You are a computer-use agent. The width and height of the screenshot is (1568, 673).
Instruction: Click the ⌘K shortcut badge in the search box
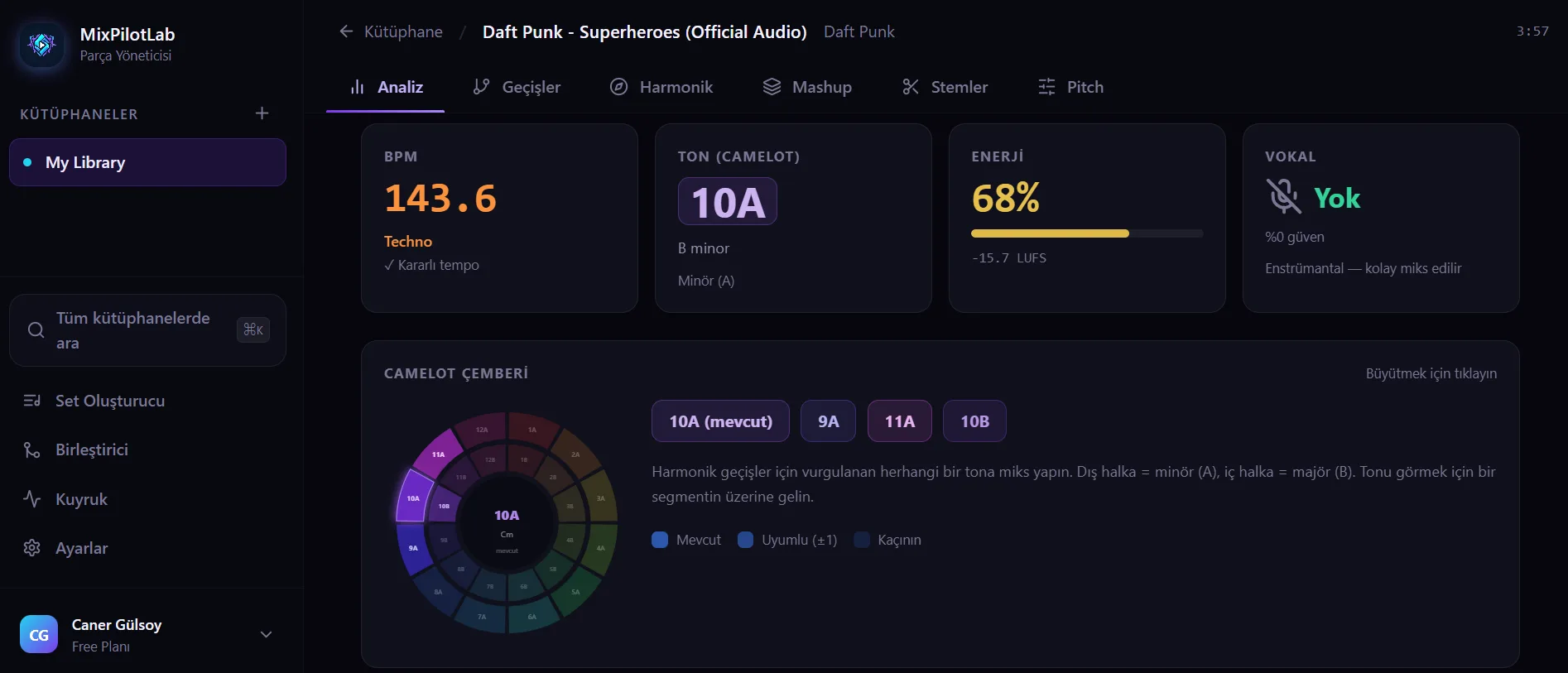coord(253,329)
